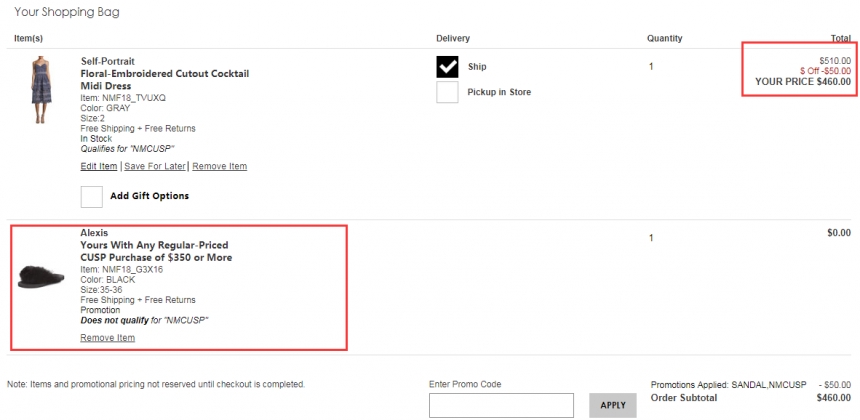Click 'Color: GRAY' on the dress
This screenshot has width=860, height=420.
[105, 108]
